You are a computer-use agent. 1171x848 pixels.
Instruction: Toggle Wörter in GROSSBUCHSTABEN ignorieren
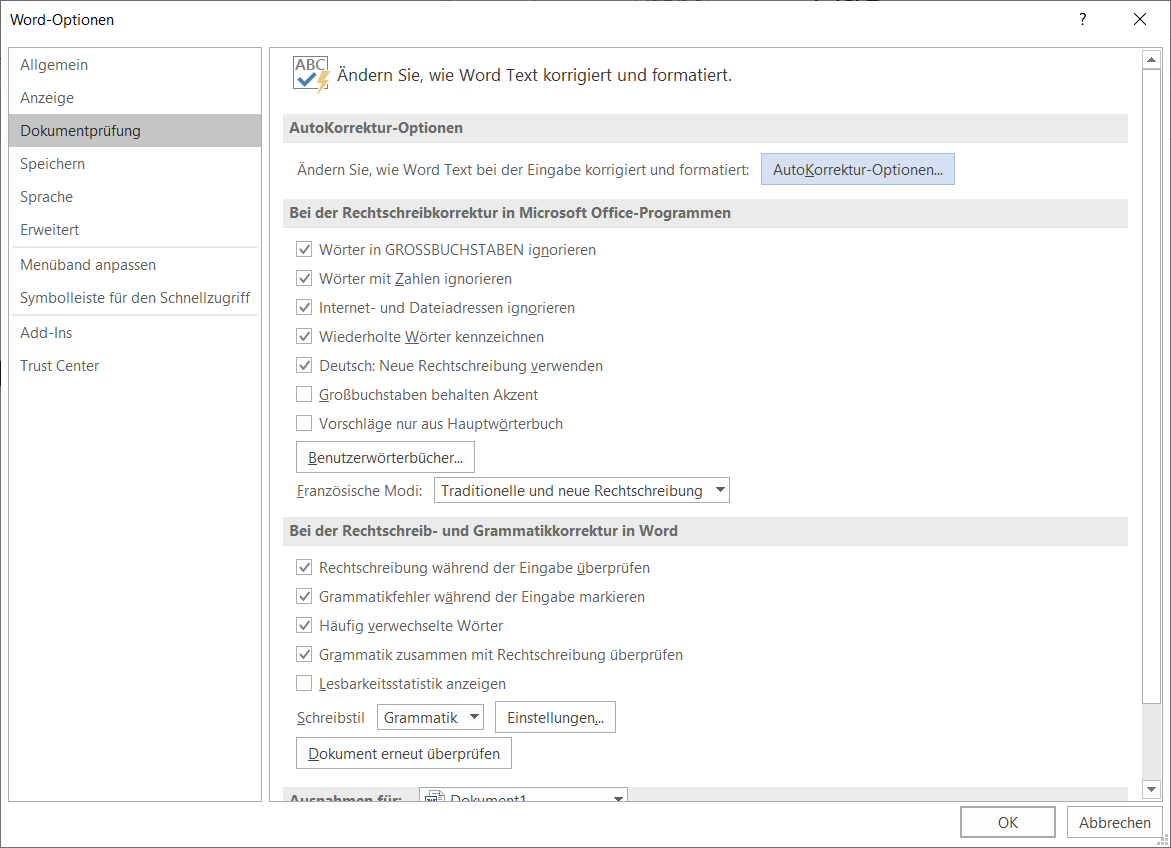tap(304, 250)
